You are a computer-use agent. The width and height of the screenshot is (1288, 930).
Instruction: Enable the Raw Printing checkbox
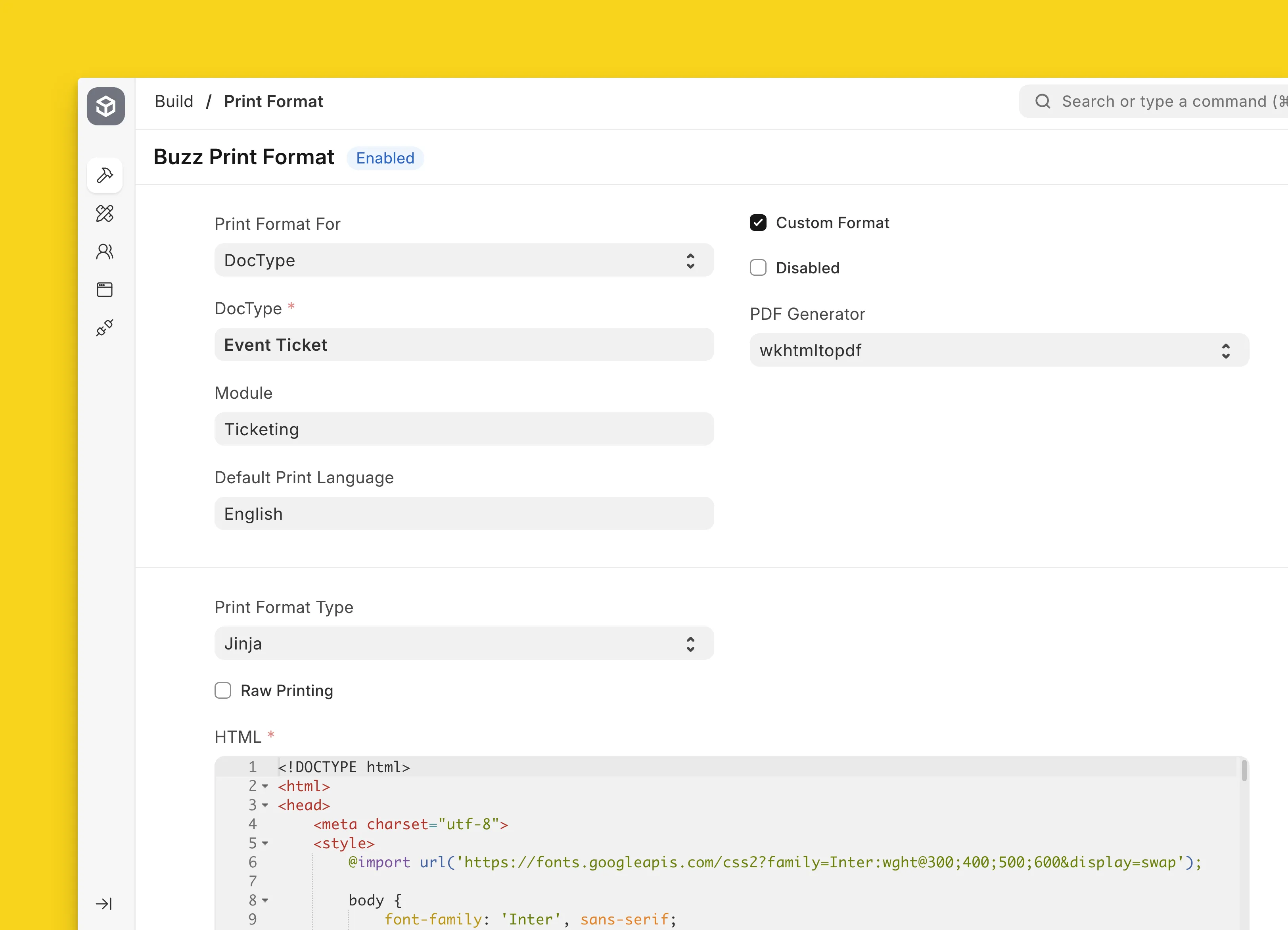point(222,690)
